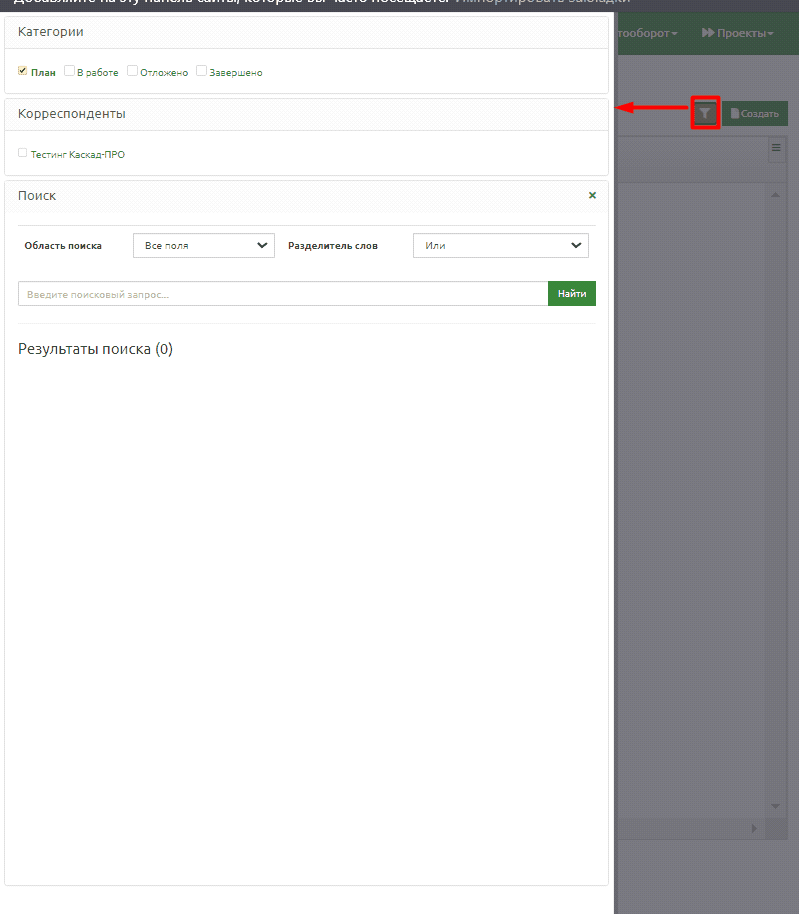Viewport: 799px width, 914px height.
Task: Select the Тестинг Каскад-ПРО correspondent checkbox
Action: (23, 153)
